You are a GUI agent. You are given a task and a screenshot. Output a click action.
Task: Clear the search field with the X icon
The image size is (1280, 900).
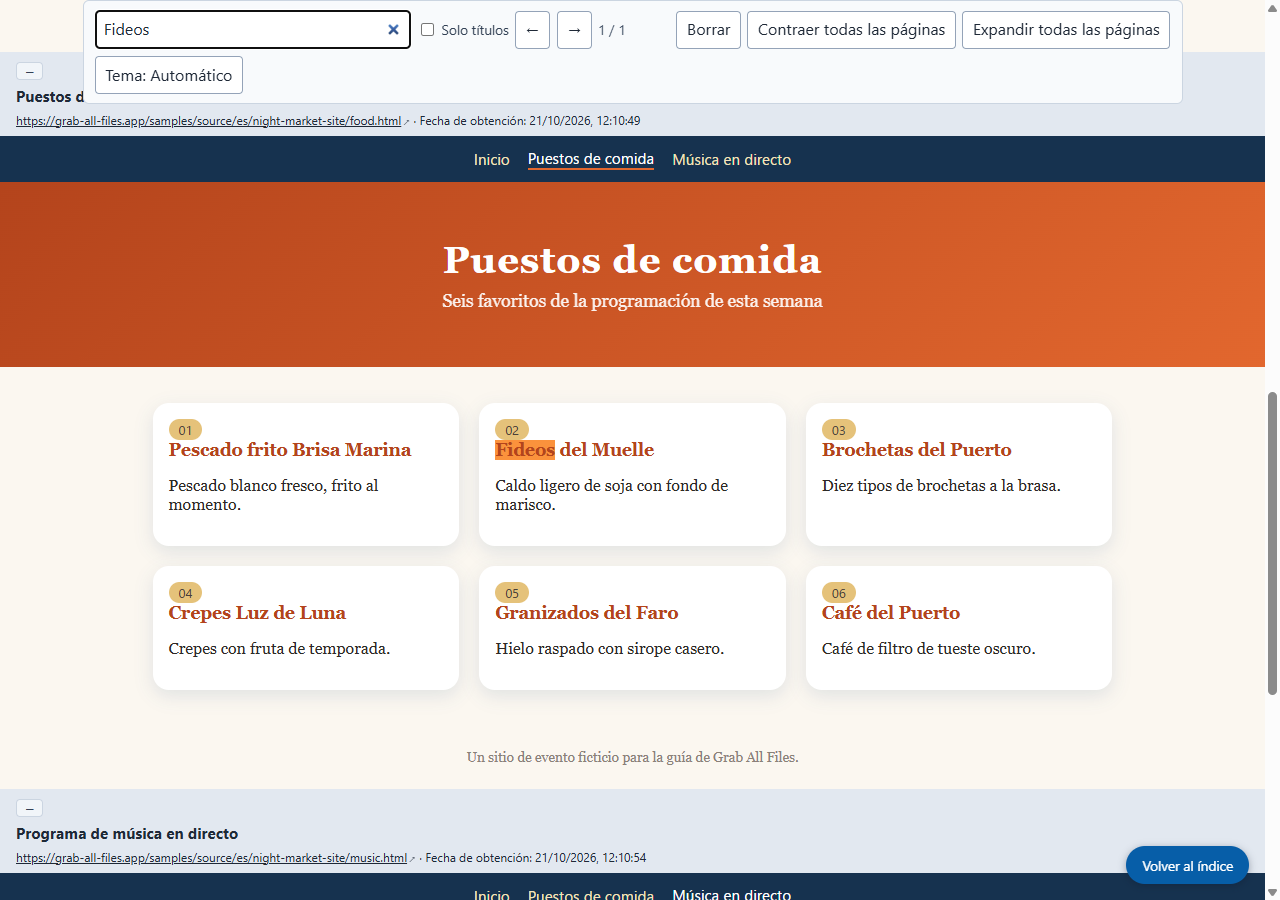[393, 30]
